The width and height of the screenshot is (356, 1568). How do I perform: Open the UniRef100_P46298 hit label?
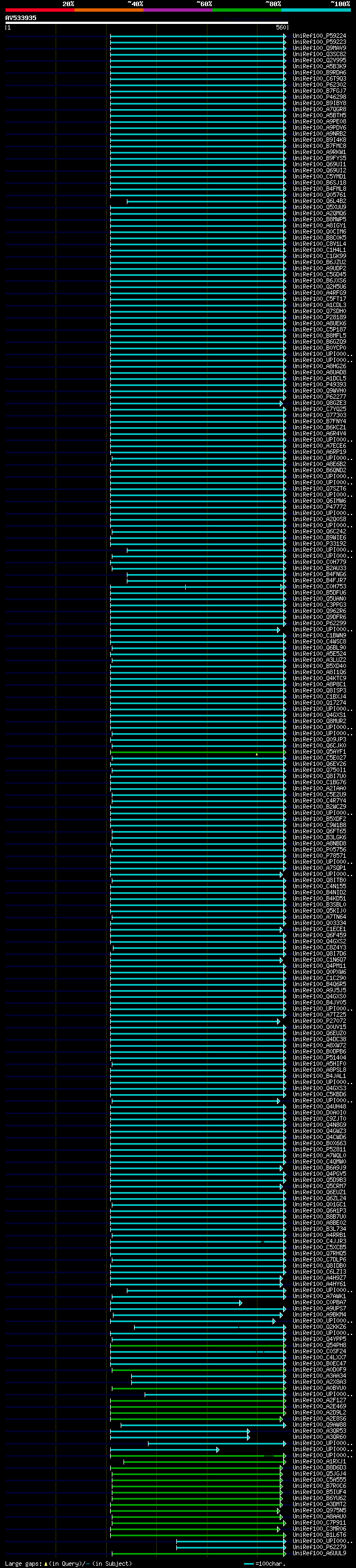[319, 97]
